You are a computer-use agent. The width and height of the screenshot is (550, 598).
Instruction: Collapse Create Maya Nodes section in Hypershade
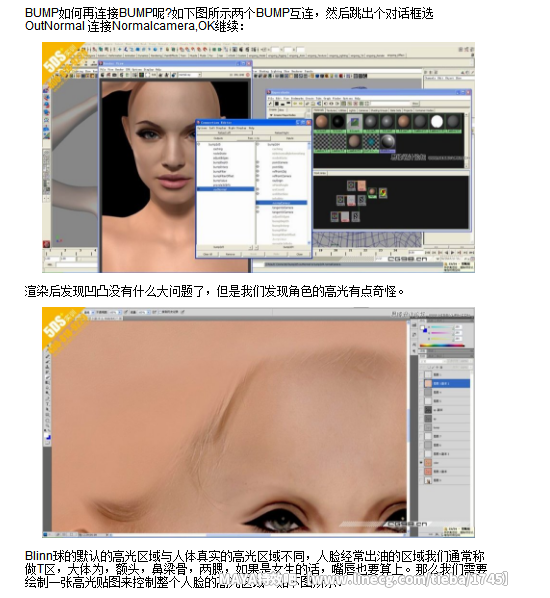(271, 115)
